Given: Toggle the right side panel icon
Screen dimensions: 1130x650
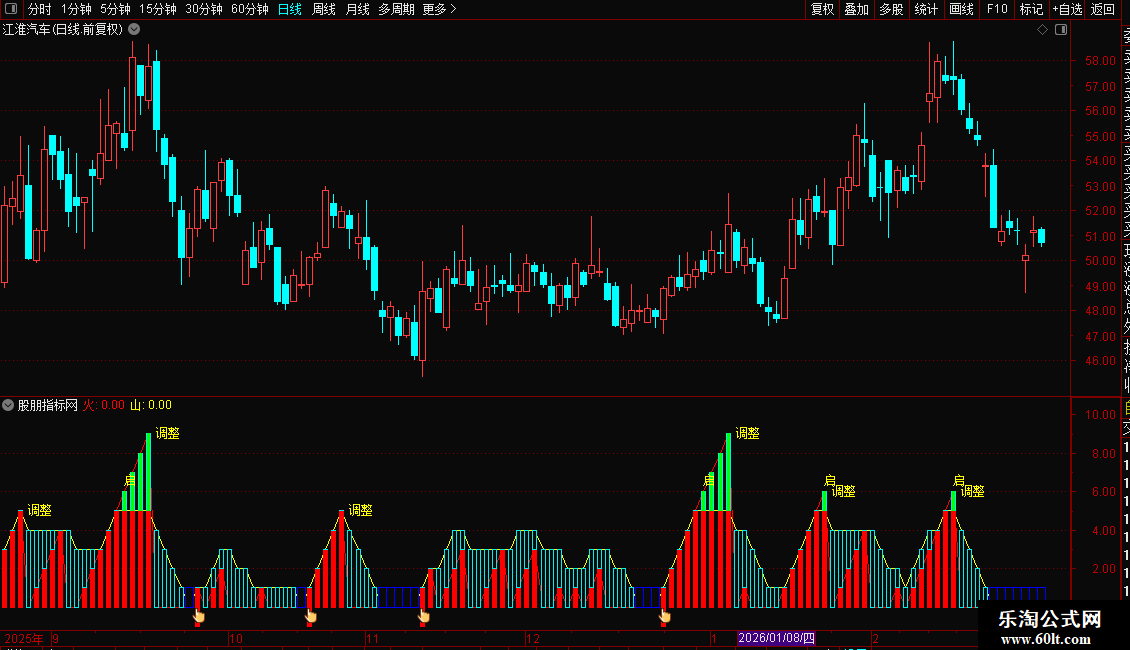Looking at the screenshot, I should pos(1061,30).
